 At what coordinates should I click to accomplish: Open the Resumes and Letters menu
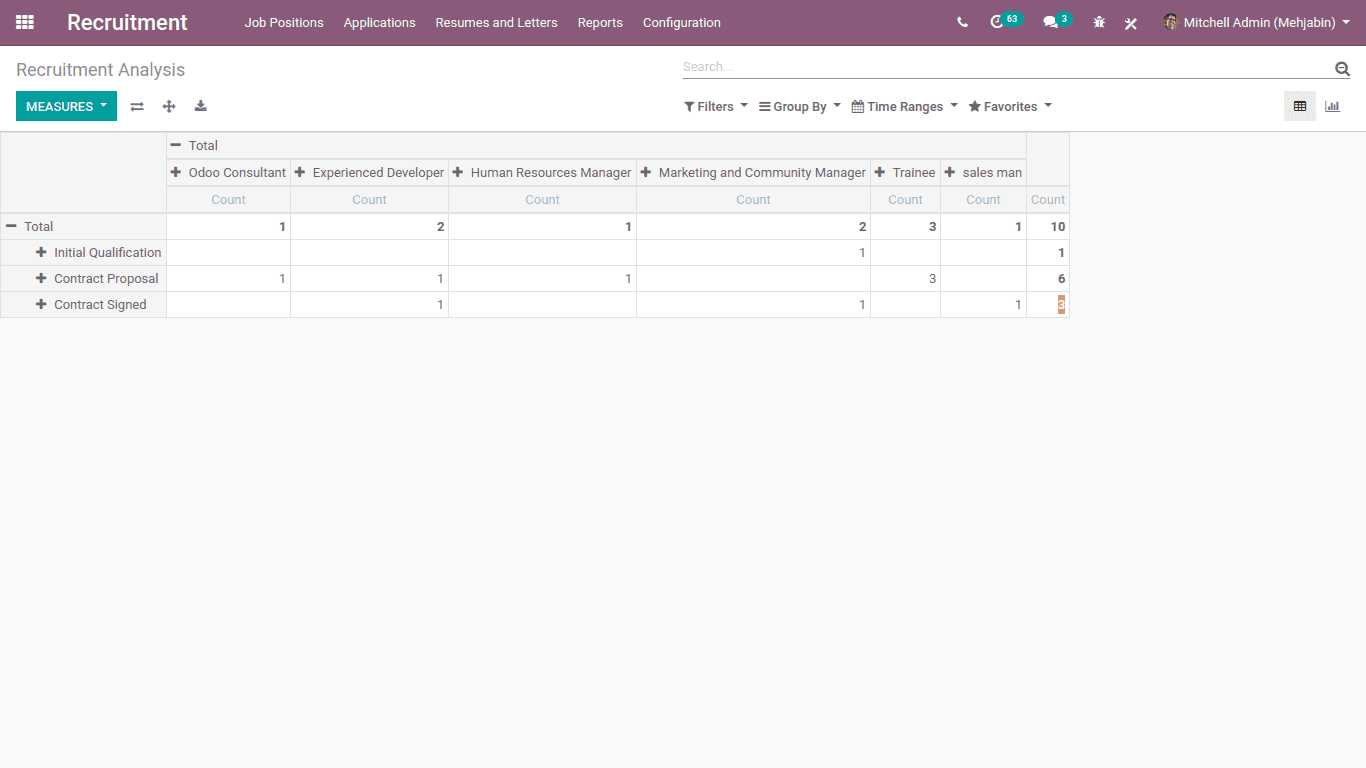point(496,22)
